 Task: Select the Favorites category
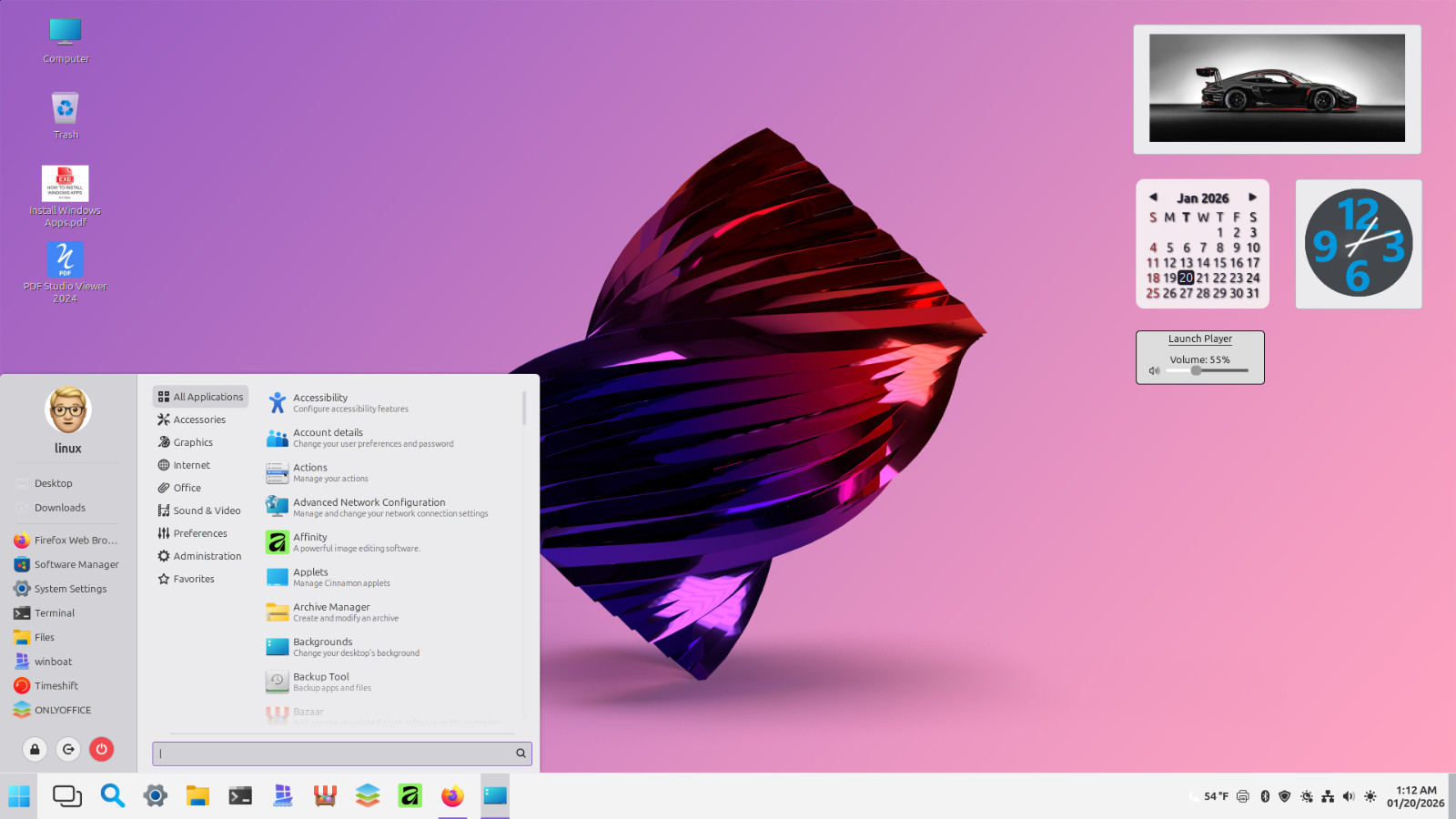coord(200,579)
